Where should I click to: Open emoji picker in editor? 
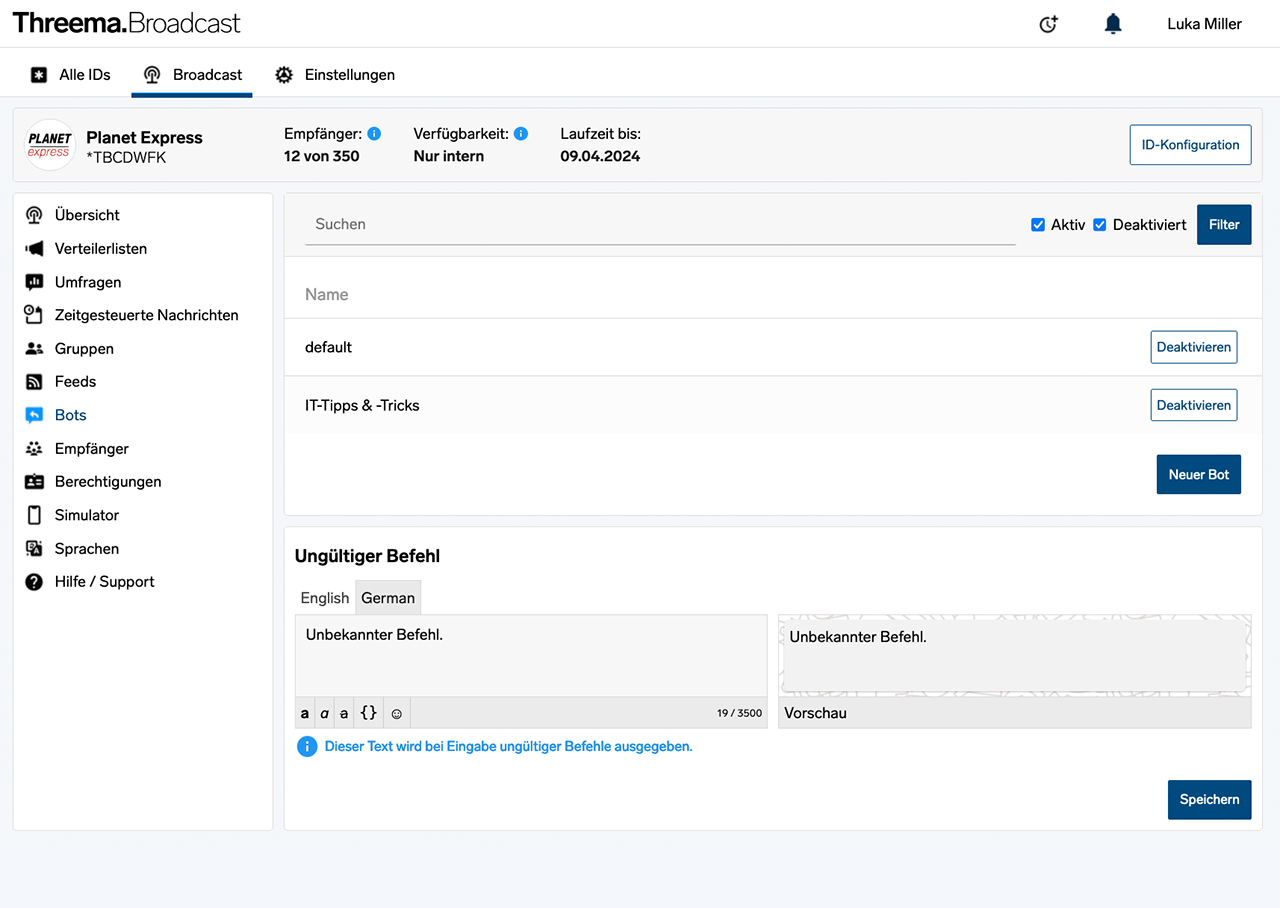tap(396, 713)
